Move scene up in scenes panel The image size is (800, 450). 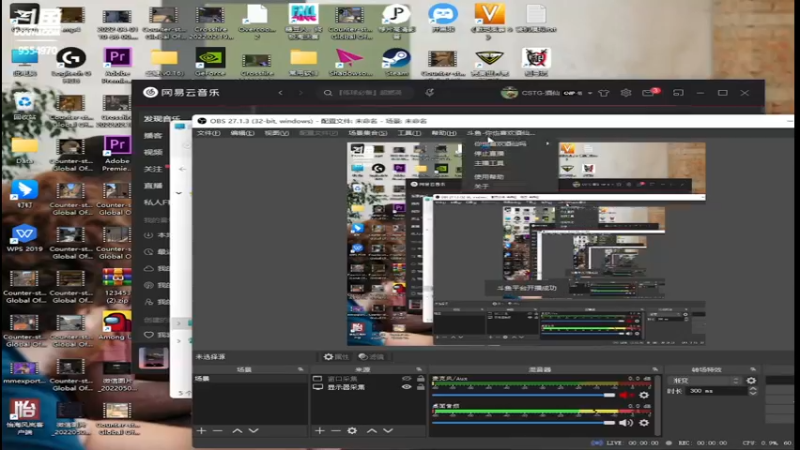(237, 431)
